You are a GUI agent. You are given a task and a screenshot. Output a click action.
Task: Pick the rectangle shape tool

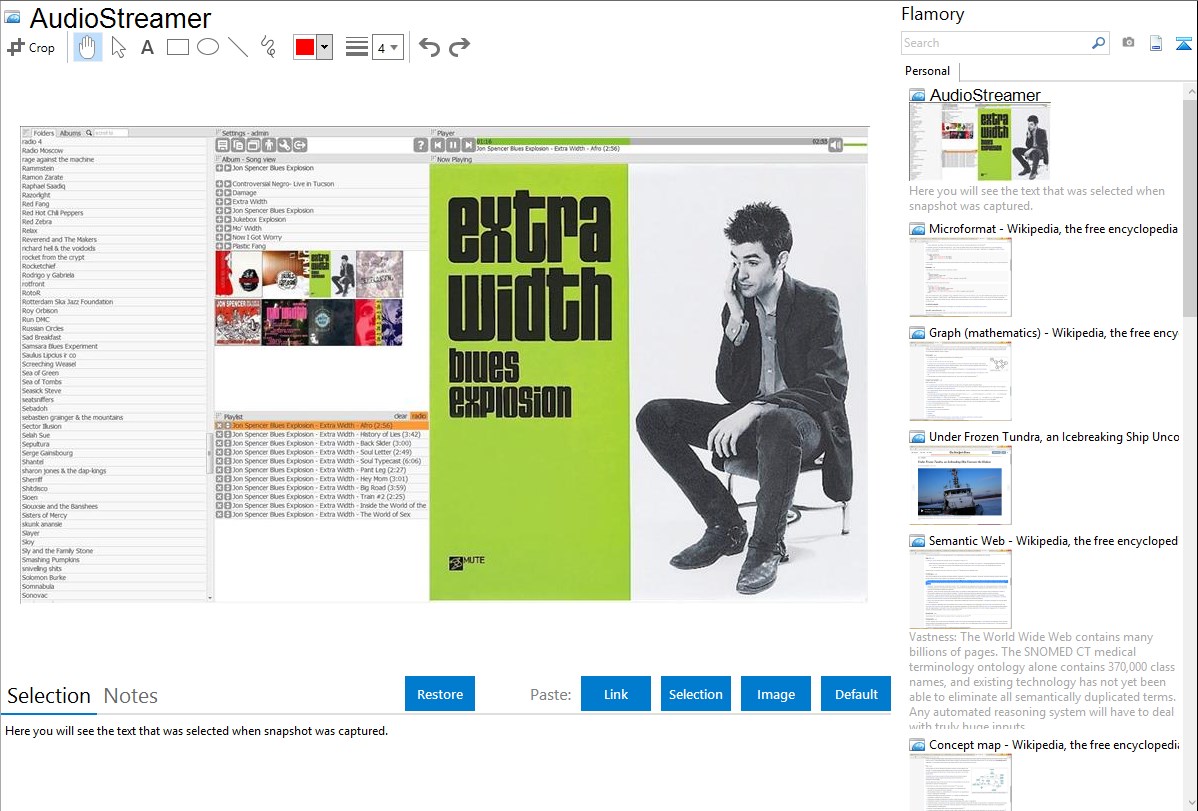(177, 47)
